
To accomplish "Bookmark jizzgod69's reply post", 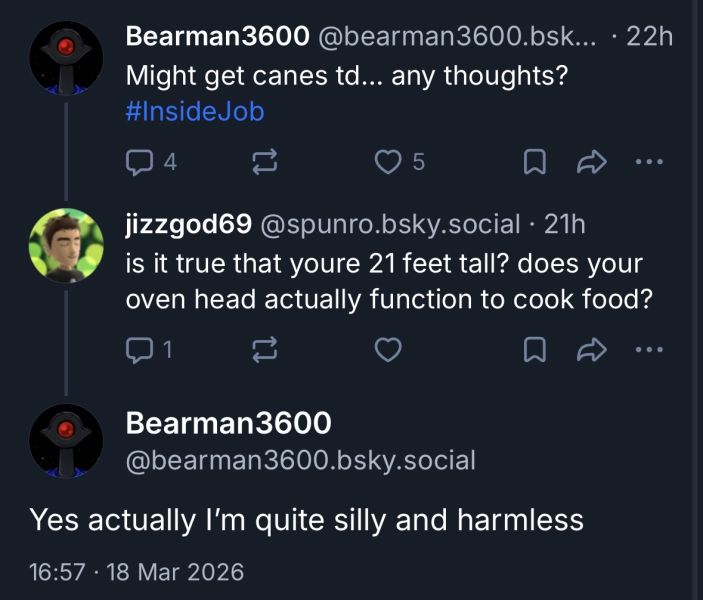I will 535,350.
